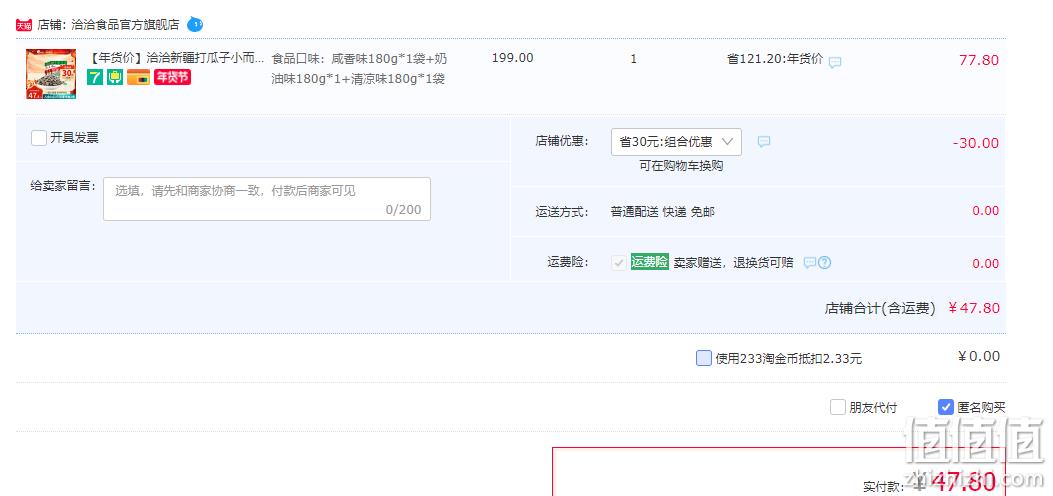This screenshot has height=496, width=1053.
Task: Open the freight insurance help question mark
Action: pos(825,262)
